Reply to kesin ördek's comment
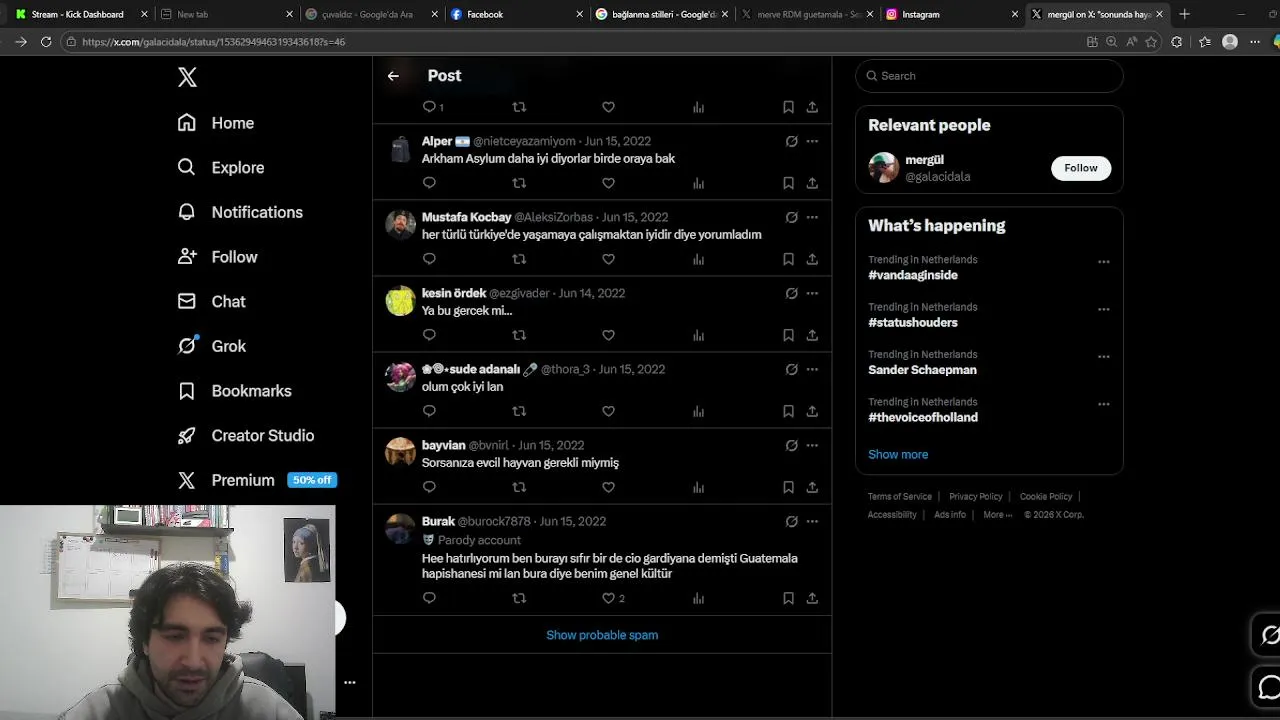The image size is (1280, 720). (x=429, y=335)
